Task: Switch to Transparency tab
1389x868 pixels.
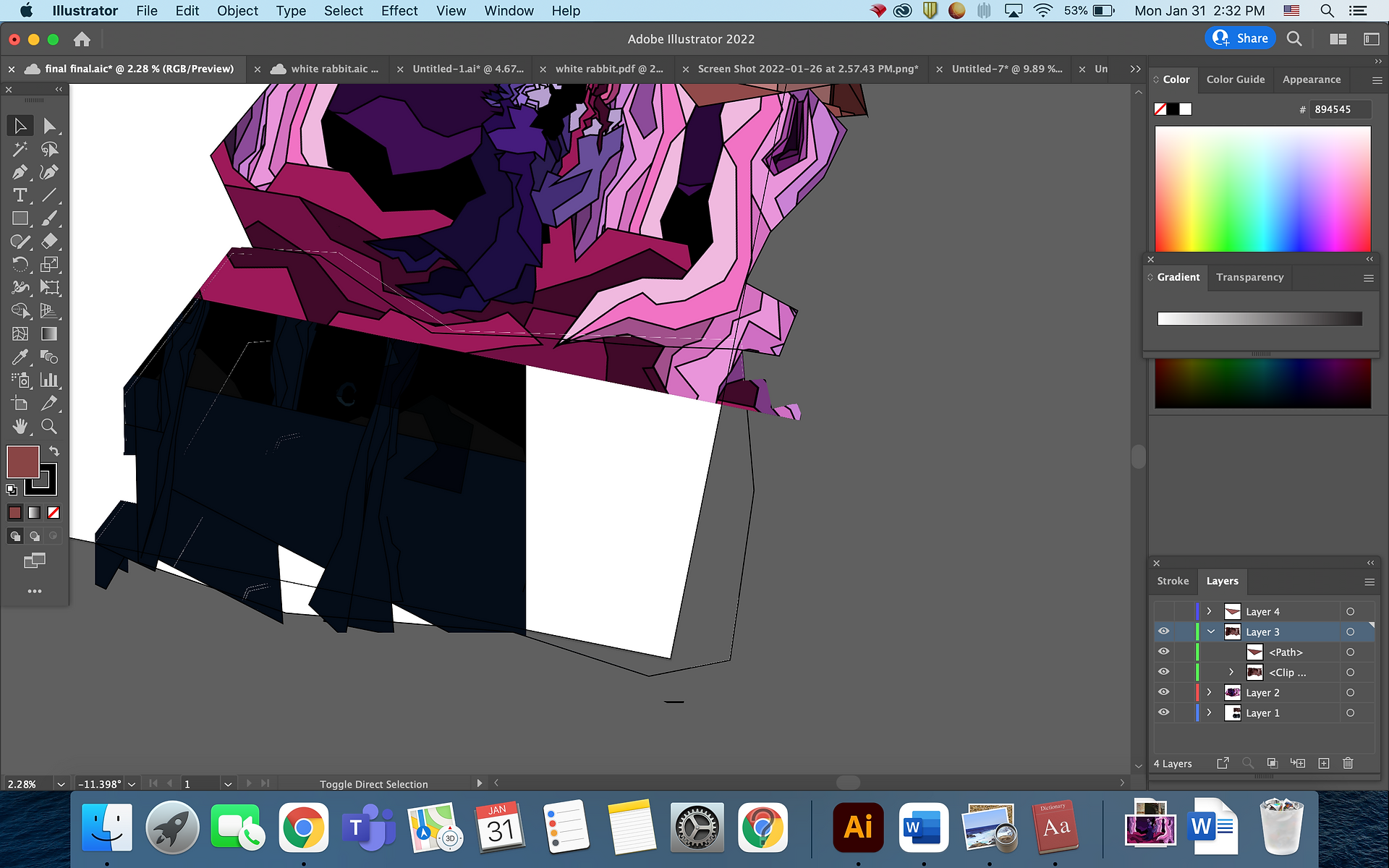Action: pos(1250,277)
